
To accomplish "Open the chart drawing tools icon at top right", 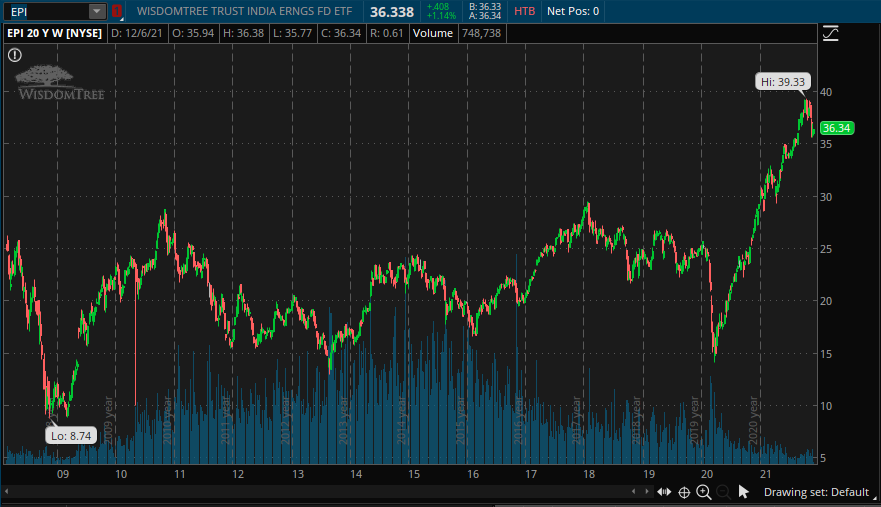I will (830, 33).
